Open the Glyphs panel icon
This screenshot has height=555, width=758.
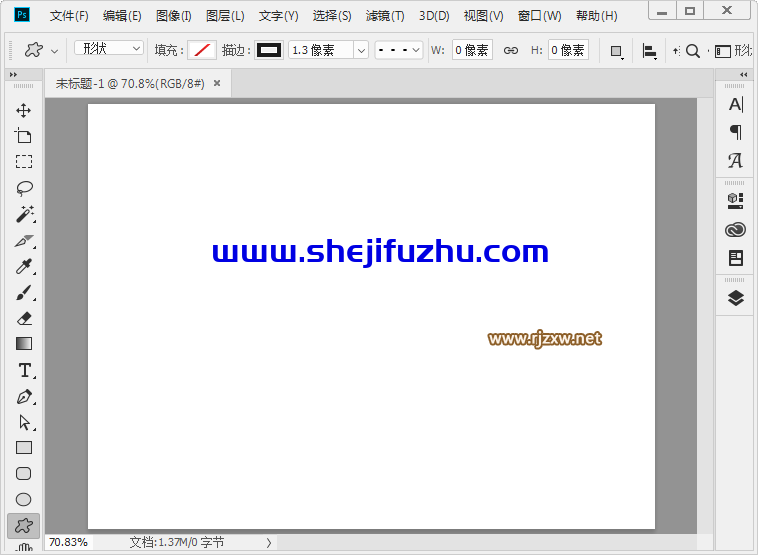[x=736, y=160]
